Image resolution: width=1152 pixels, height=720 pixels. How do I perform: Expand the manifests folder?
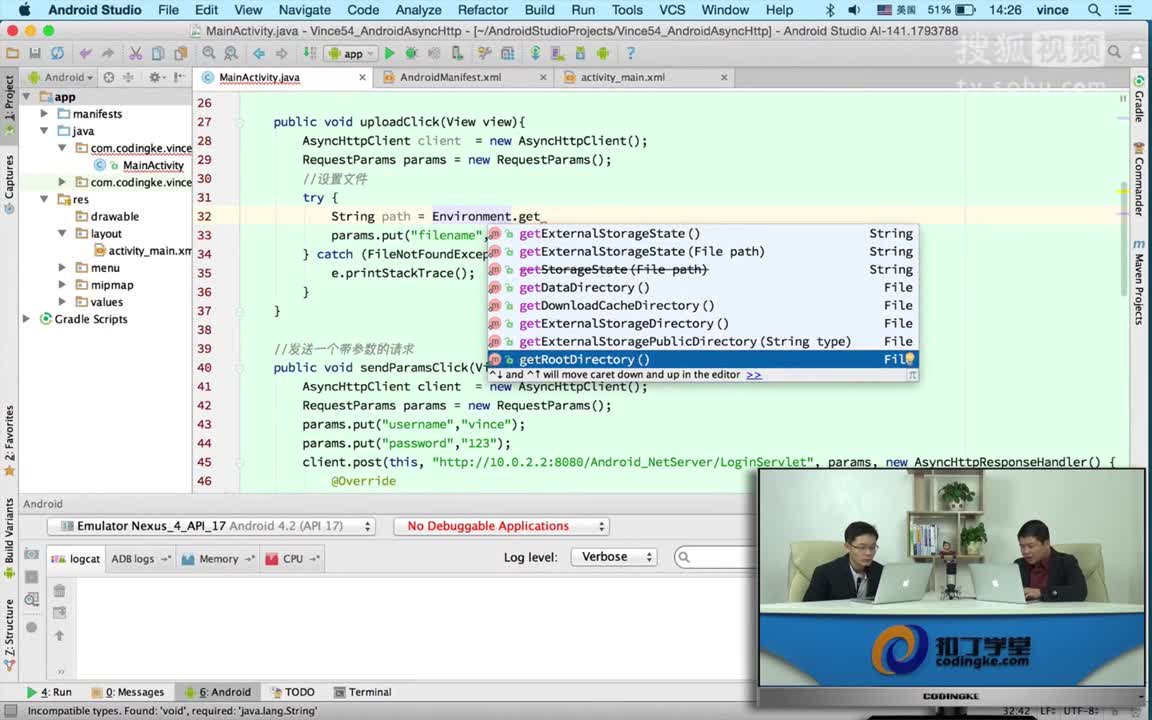43,113
